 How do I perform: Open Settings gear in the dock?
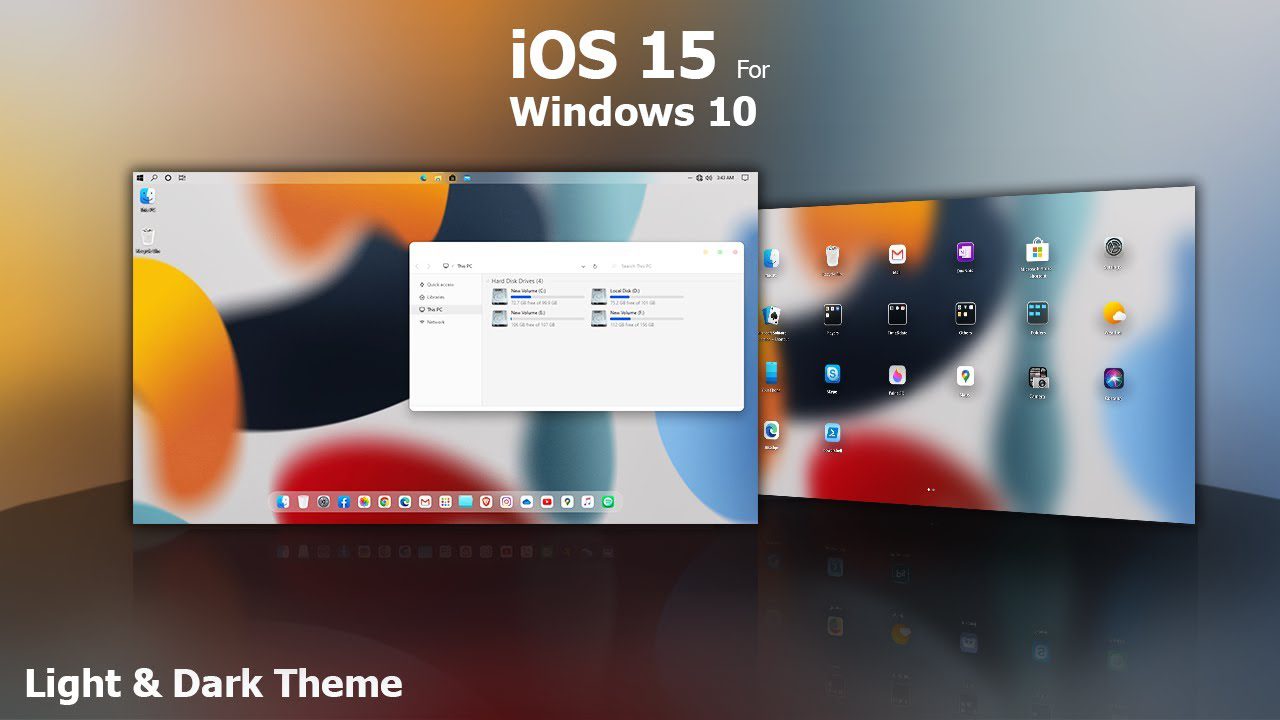[x=323, y=502]
